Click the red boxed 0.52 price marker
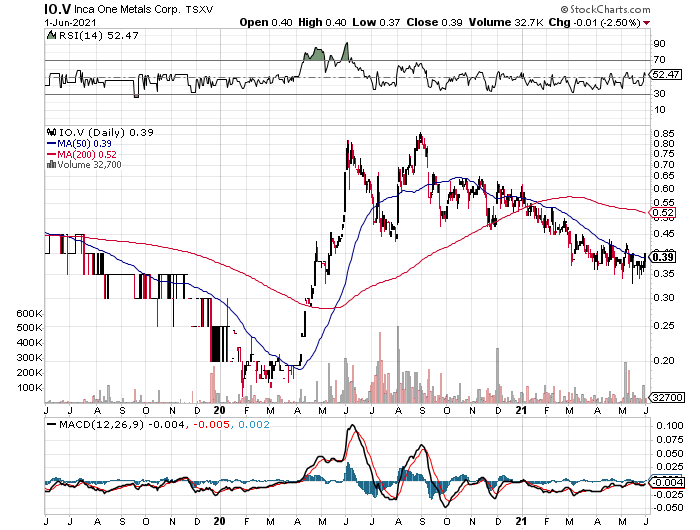The height and width of the screenshot is (530, 700). (664, 213)
